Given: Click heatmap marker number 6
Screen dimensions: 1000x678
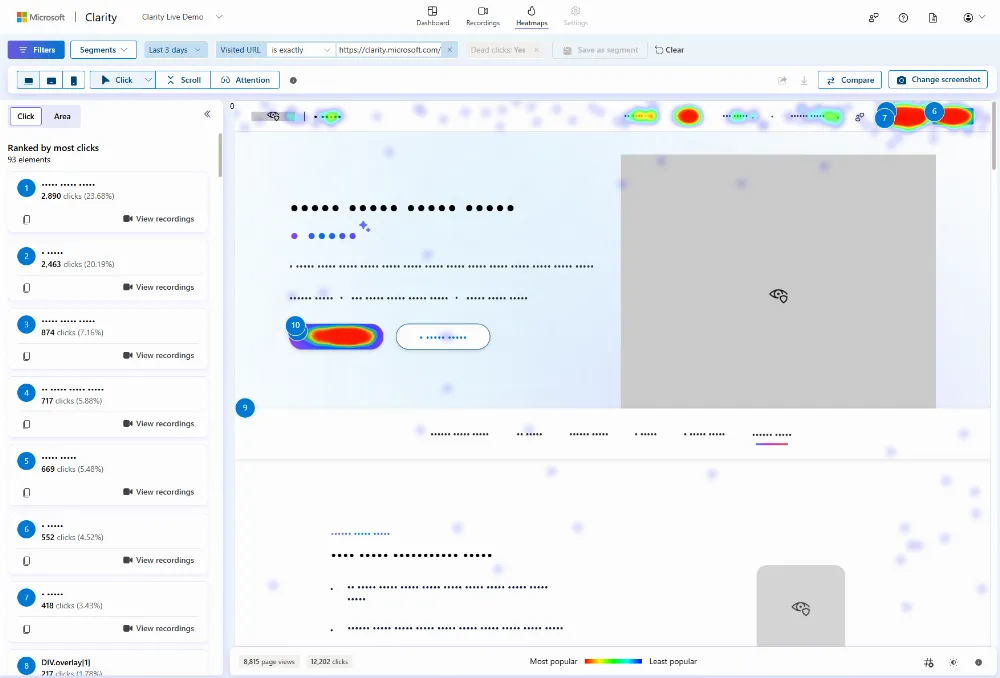Looking at the screenshot, I should (x=934, y=112).
